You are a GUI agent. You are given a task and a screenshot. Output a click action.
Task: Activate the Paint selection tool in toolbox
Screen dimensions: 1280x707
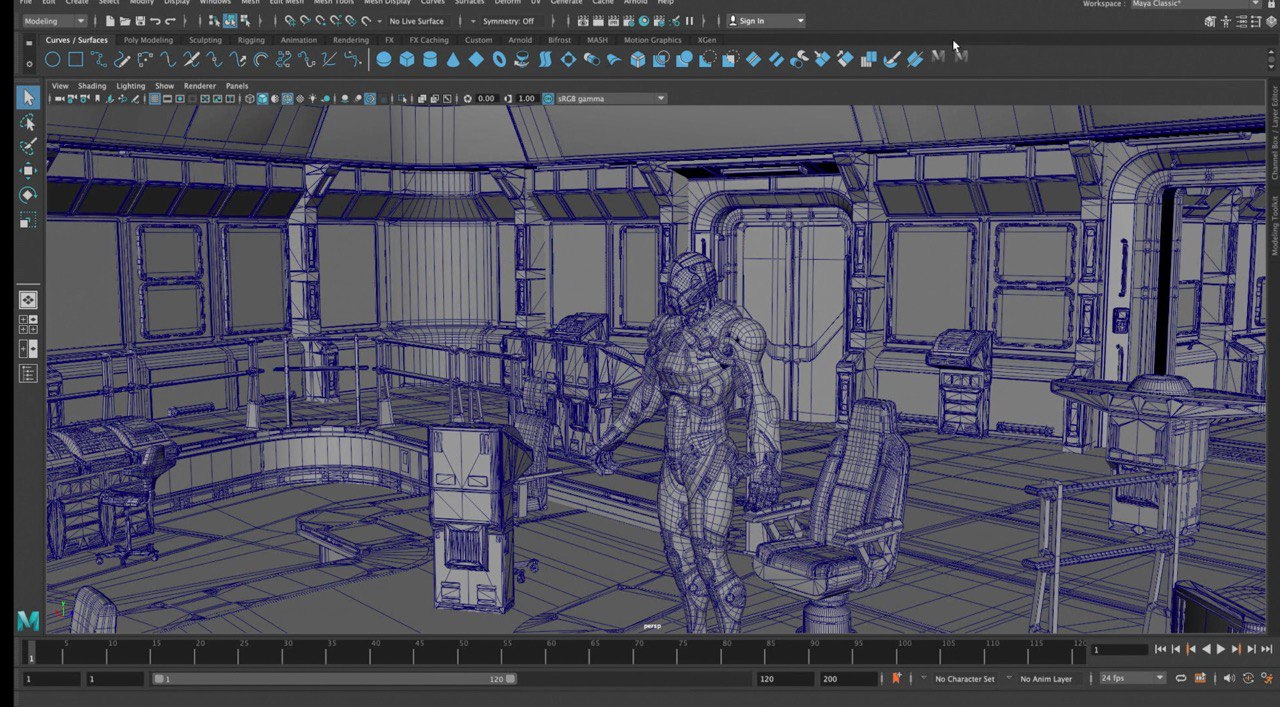(28, 146)
